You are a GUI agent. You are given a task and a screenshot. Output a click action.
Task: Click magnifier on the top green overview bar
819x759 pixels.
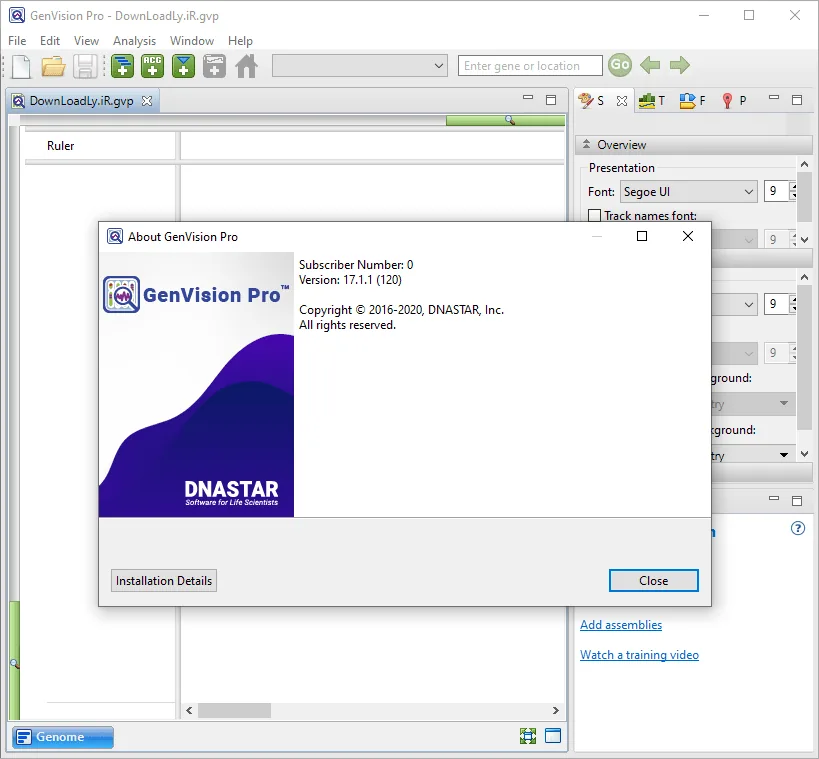(x=510, y=121)
